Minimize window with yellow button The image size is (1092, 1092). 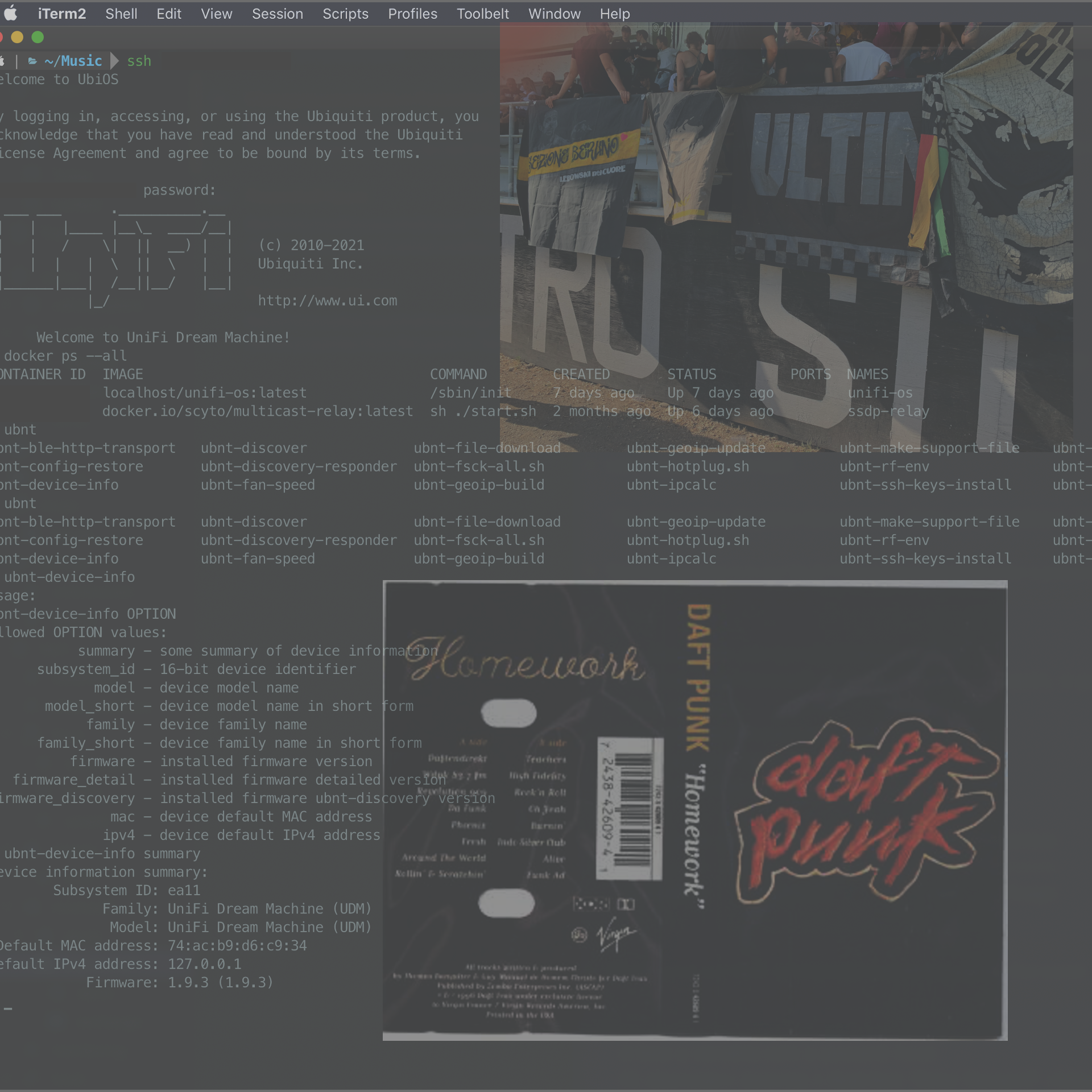17,37
